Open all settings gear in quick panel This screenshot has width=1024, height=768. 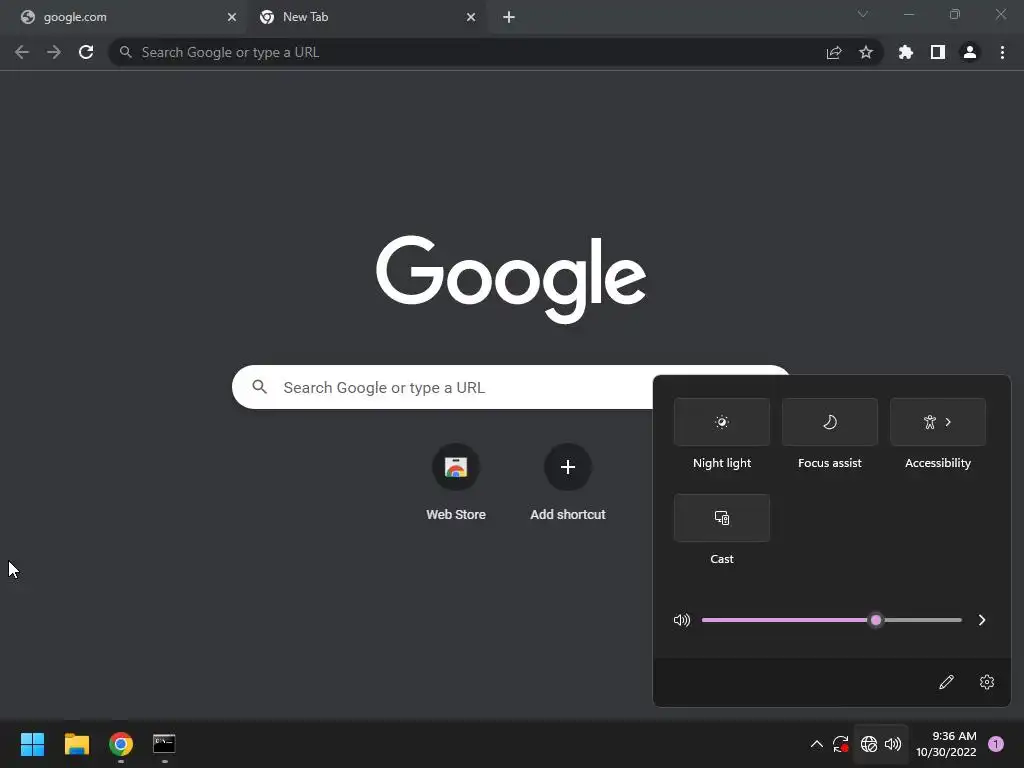987,682
